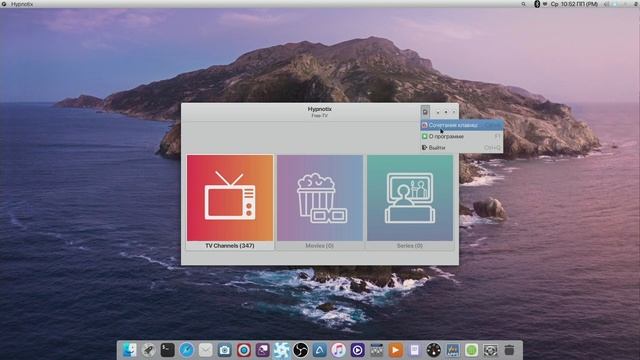This screenshot has width=640, height=360.
Task: Open the blue triangle app icon in the dock
Action: (x=320, y=350)
